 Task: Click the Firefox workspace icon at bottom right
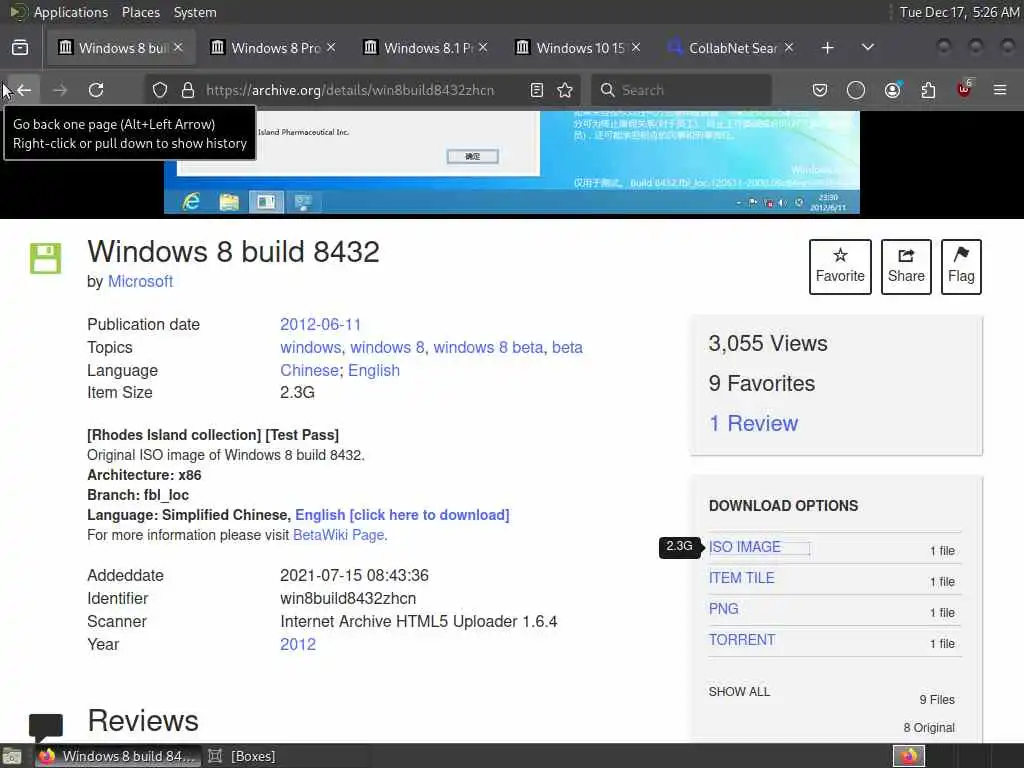click(x=910, y=756)
